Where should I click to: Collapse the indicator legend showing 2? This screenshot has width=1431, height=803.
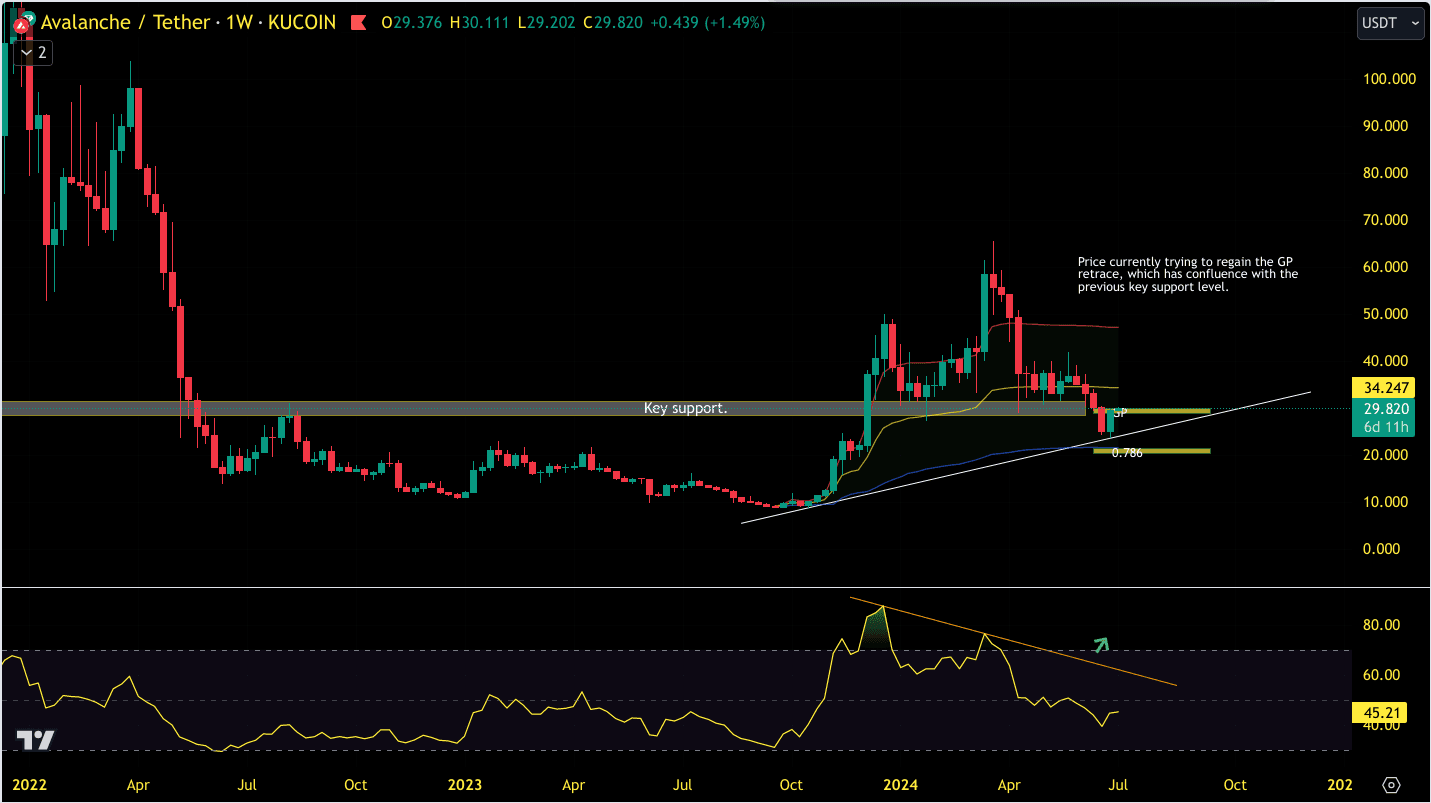tap(32, 52)
